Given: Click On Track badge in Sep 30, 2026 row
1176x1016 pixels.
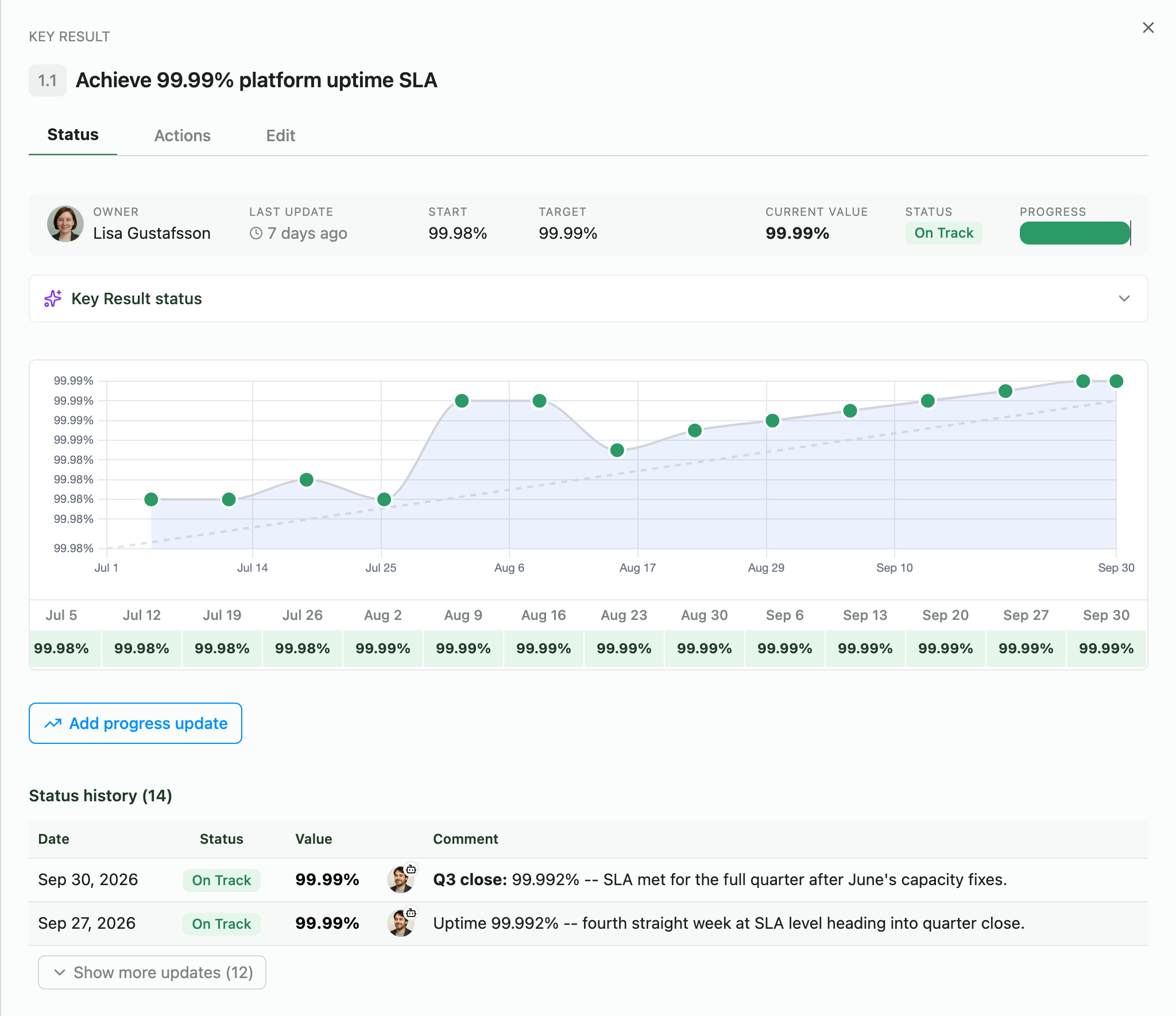Looking at the screenshot, I should 221,880.
